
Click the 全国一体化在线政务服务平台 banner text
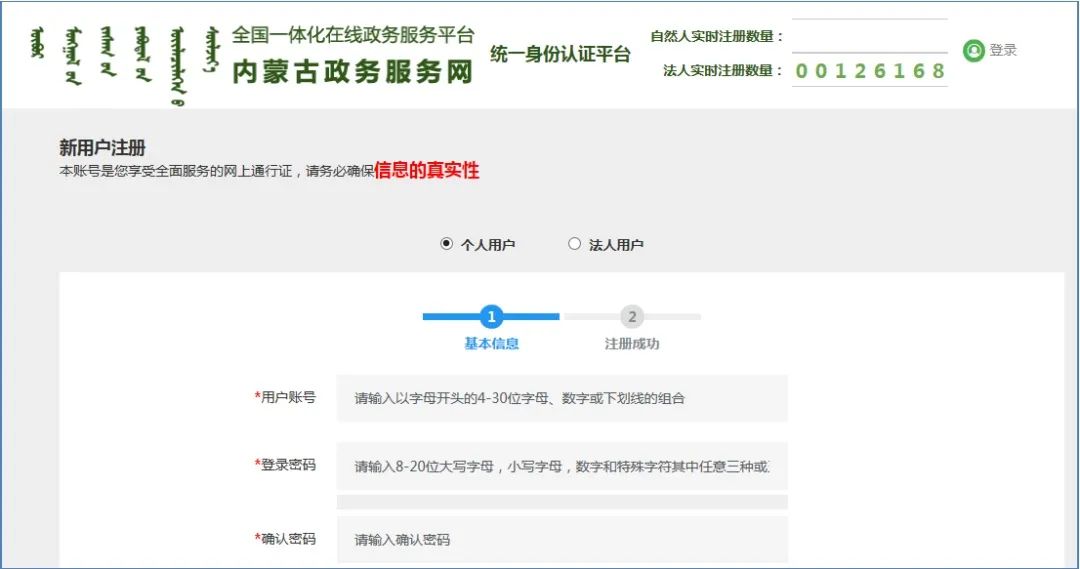[x=353, y=35]
